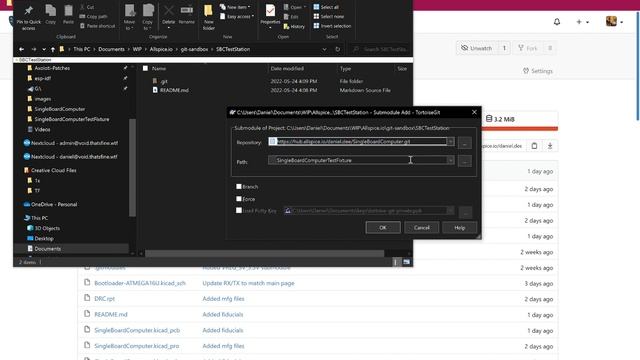
Task: Enable the Force checkbox
Action: [x=239, y=199]
